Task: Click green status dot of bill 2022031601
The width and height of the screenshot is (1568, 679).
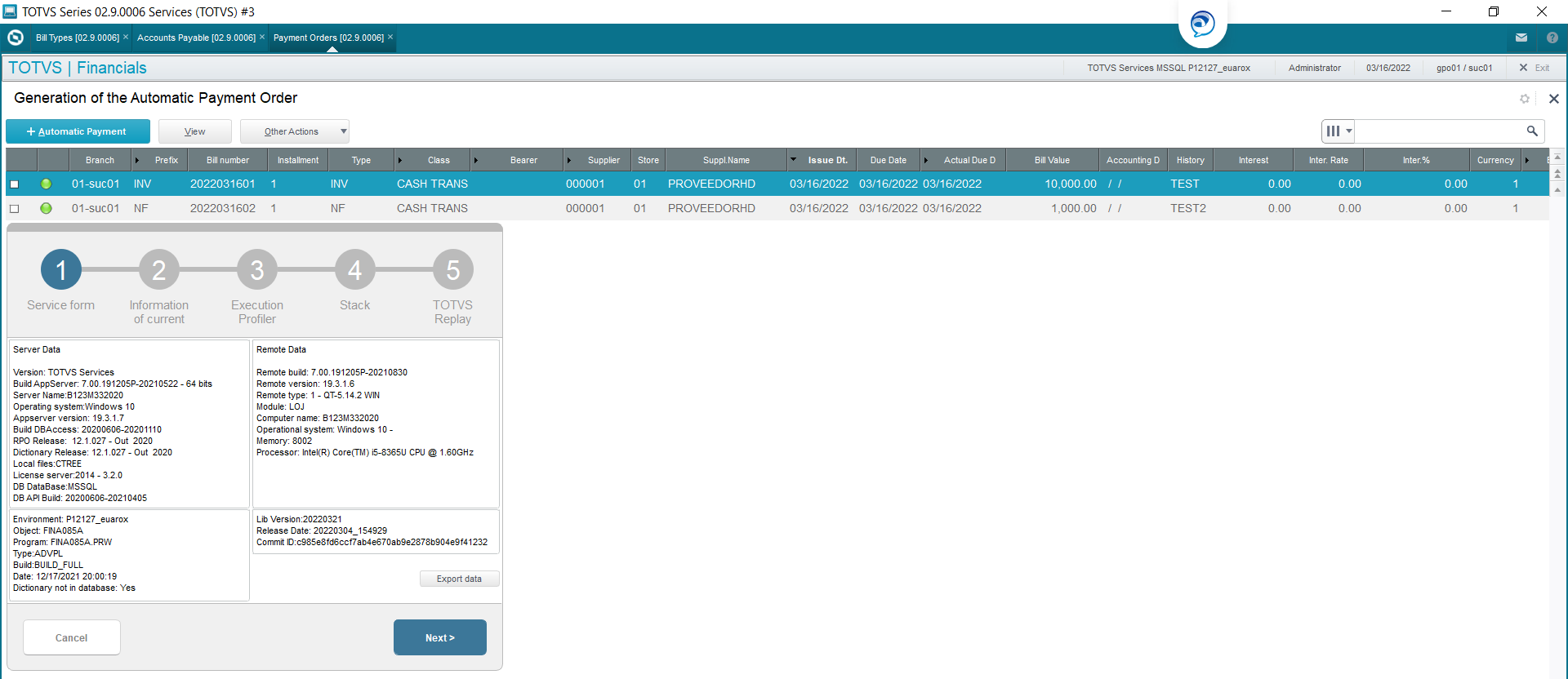Action: [46, 184]
